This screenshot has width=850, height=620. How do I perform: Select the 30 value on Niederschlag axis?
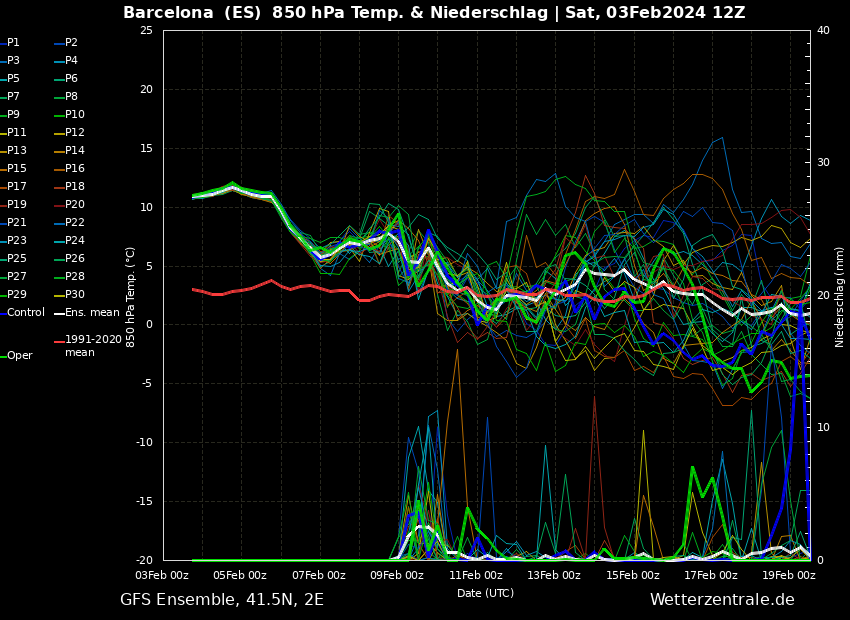[x=823, y=163]
